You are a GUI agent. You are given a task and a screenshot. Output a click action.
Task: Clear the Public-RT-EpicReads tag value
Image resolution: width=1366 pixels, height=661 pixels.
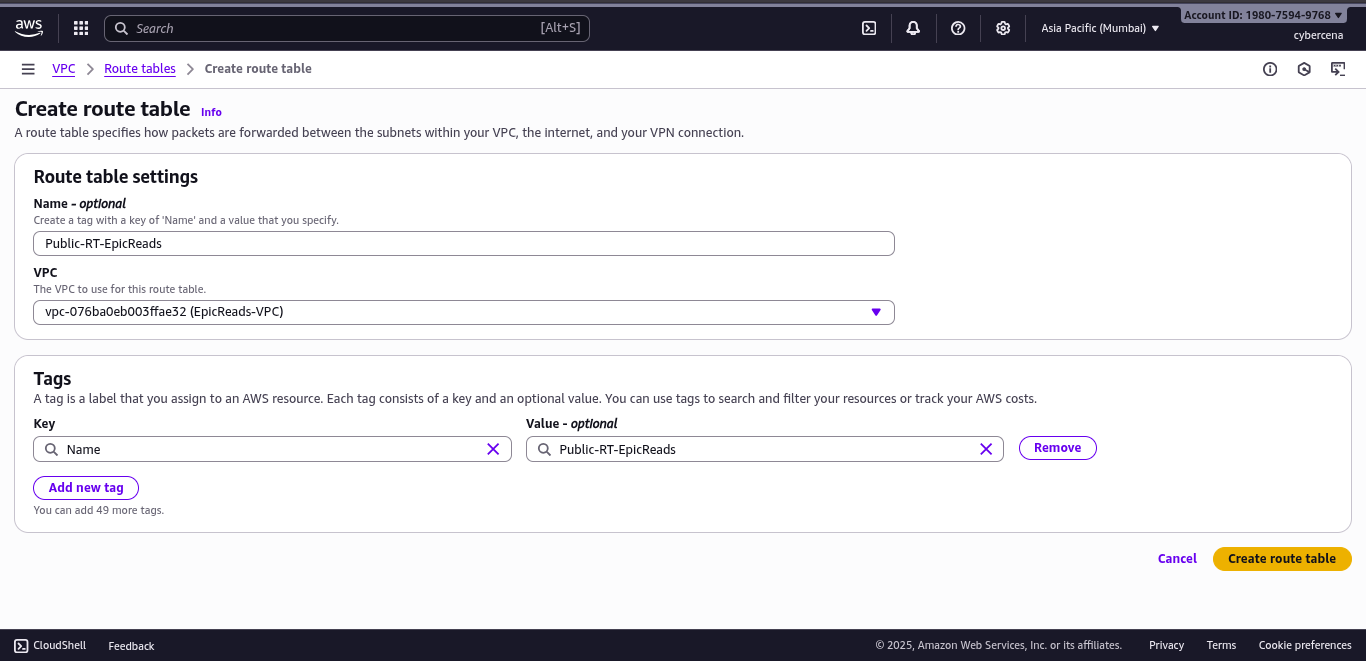point(985,449)
